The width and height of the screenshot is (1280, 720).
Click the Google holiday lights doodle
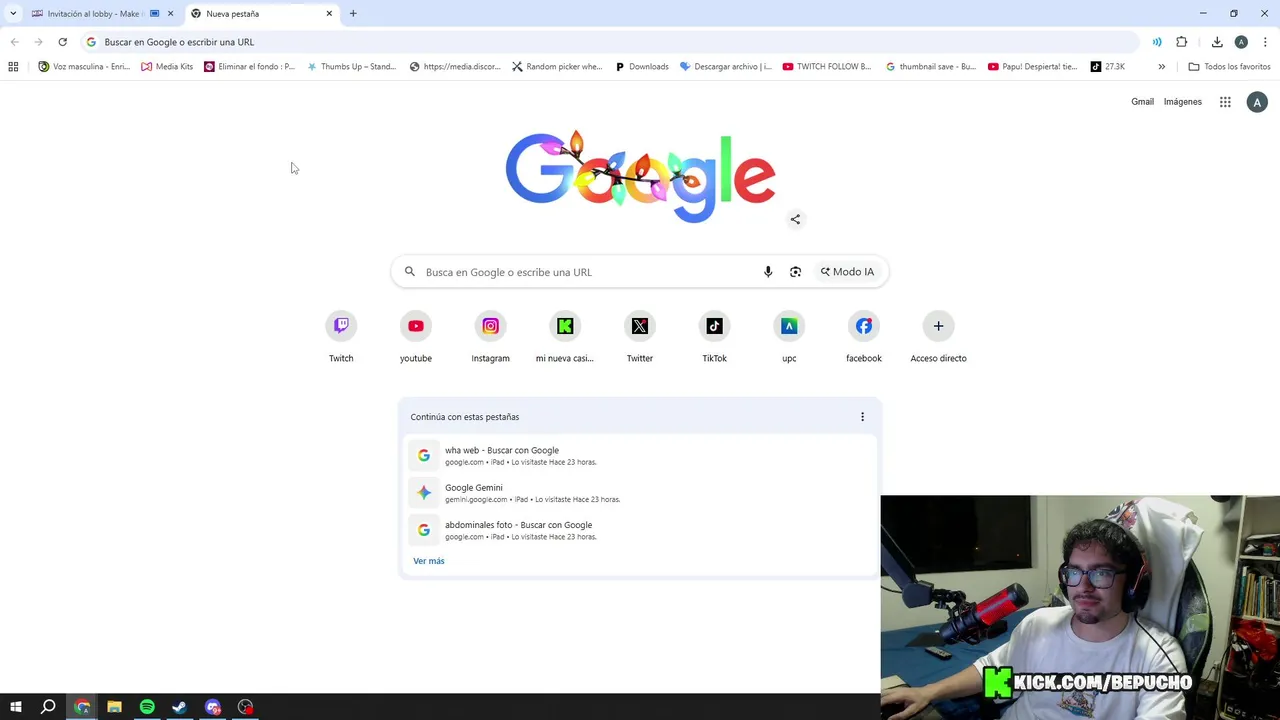point(640,176)
